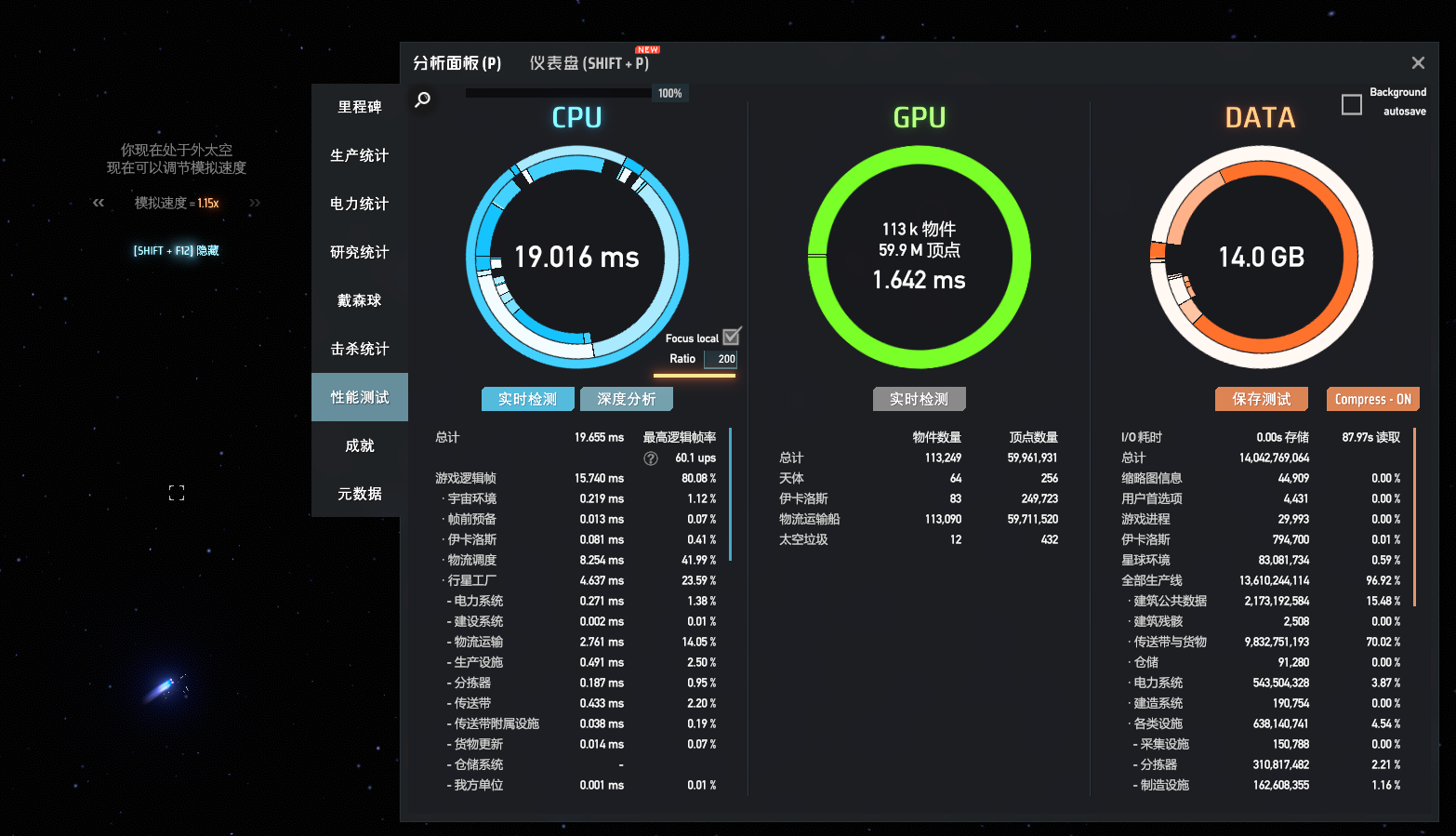Click the 物流调度 row

click(576, 560)
